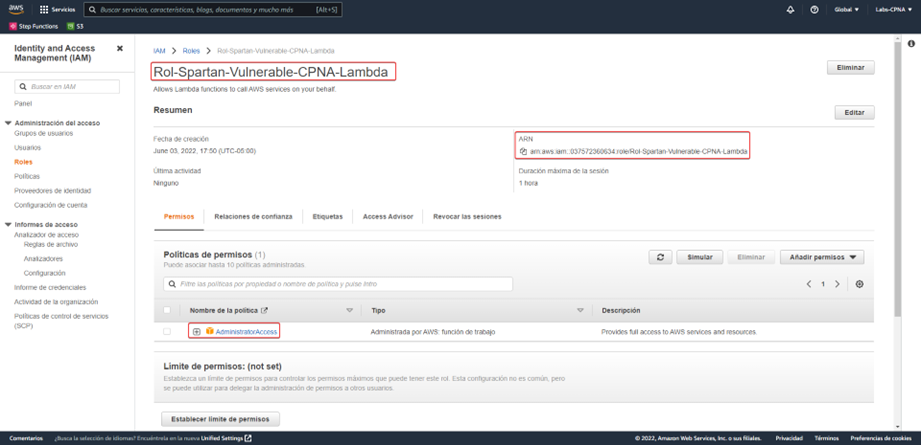
Task: Select all policies header checkbox
Action: (167, 310)
